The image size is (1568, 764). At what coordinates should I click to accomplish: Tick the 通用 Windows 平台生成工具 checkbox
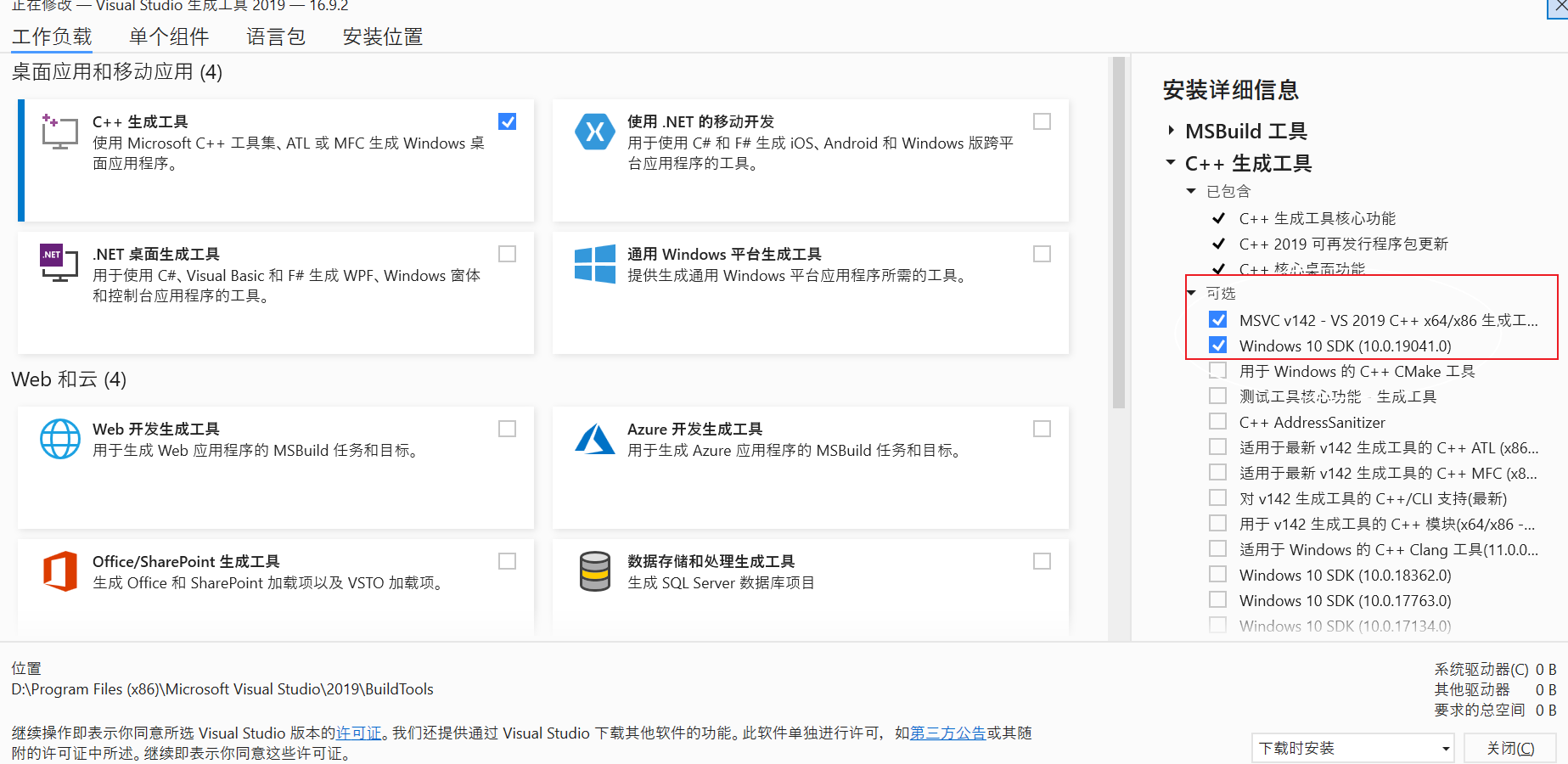[1042, 254]
